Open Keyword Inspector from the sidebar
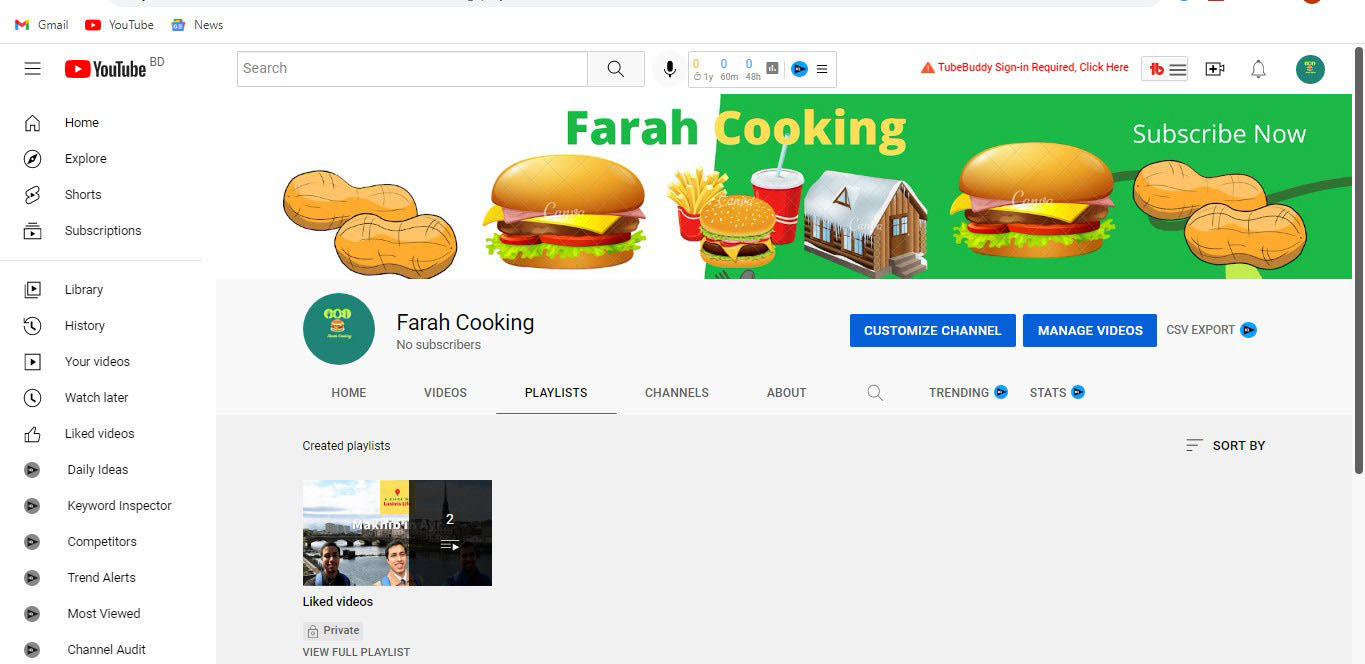This screenshot has height=664, width=1365. [119, 505]
